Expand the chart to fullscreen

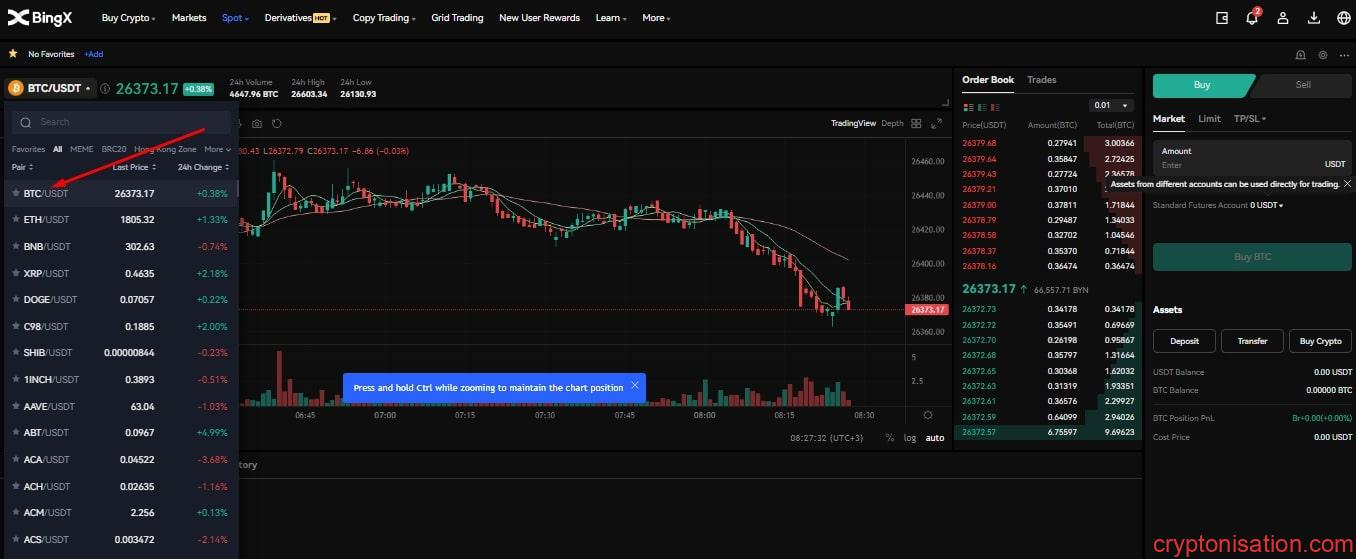click(936, 124)
